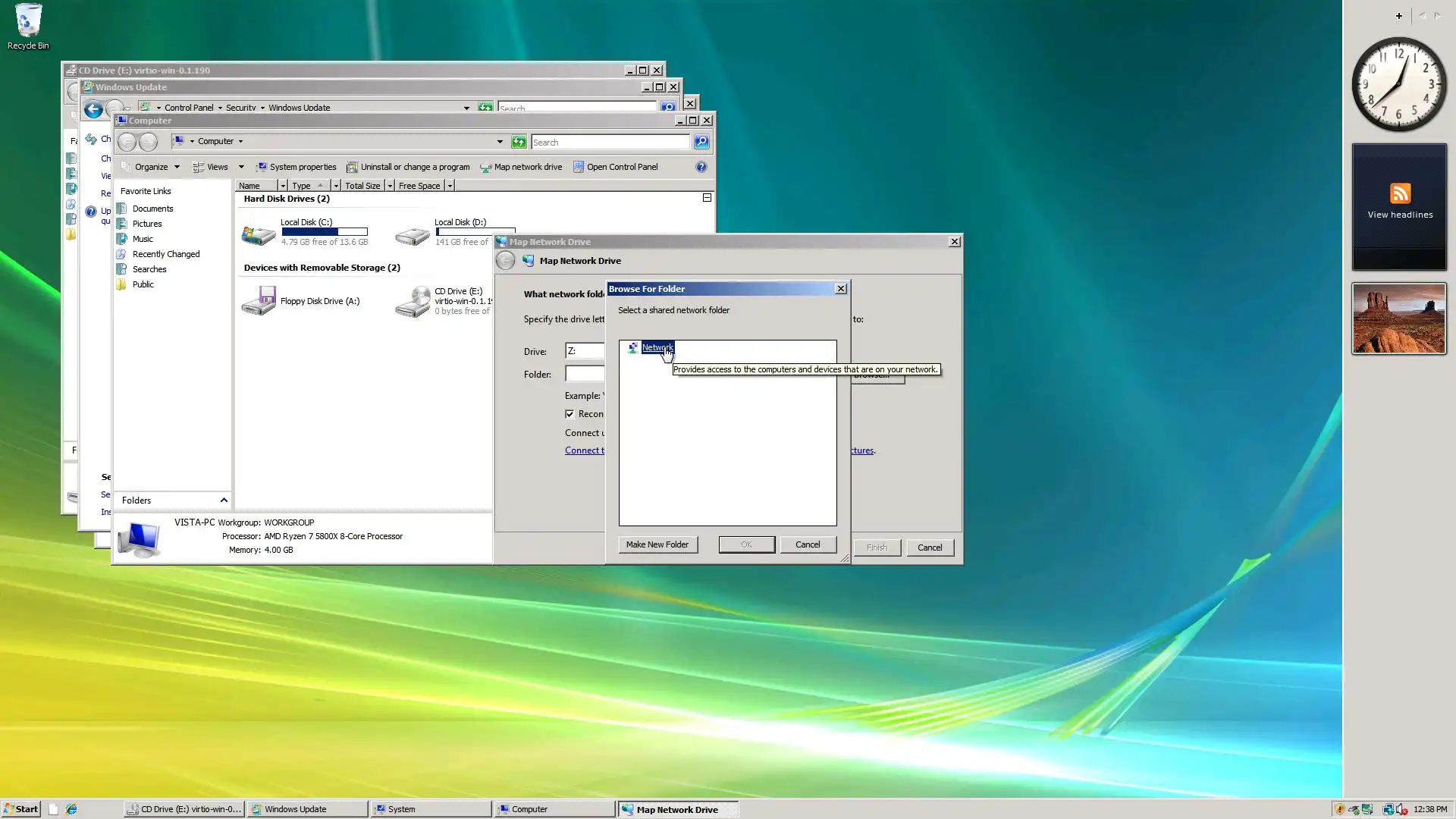
Task: Click the Map network drive toolbar icon
Action: click(x=486, y=167)
